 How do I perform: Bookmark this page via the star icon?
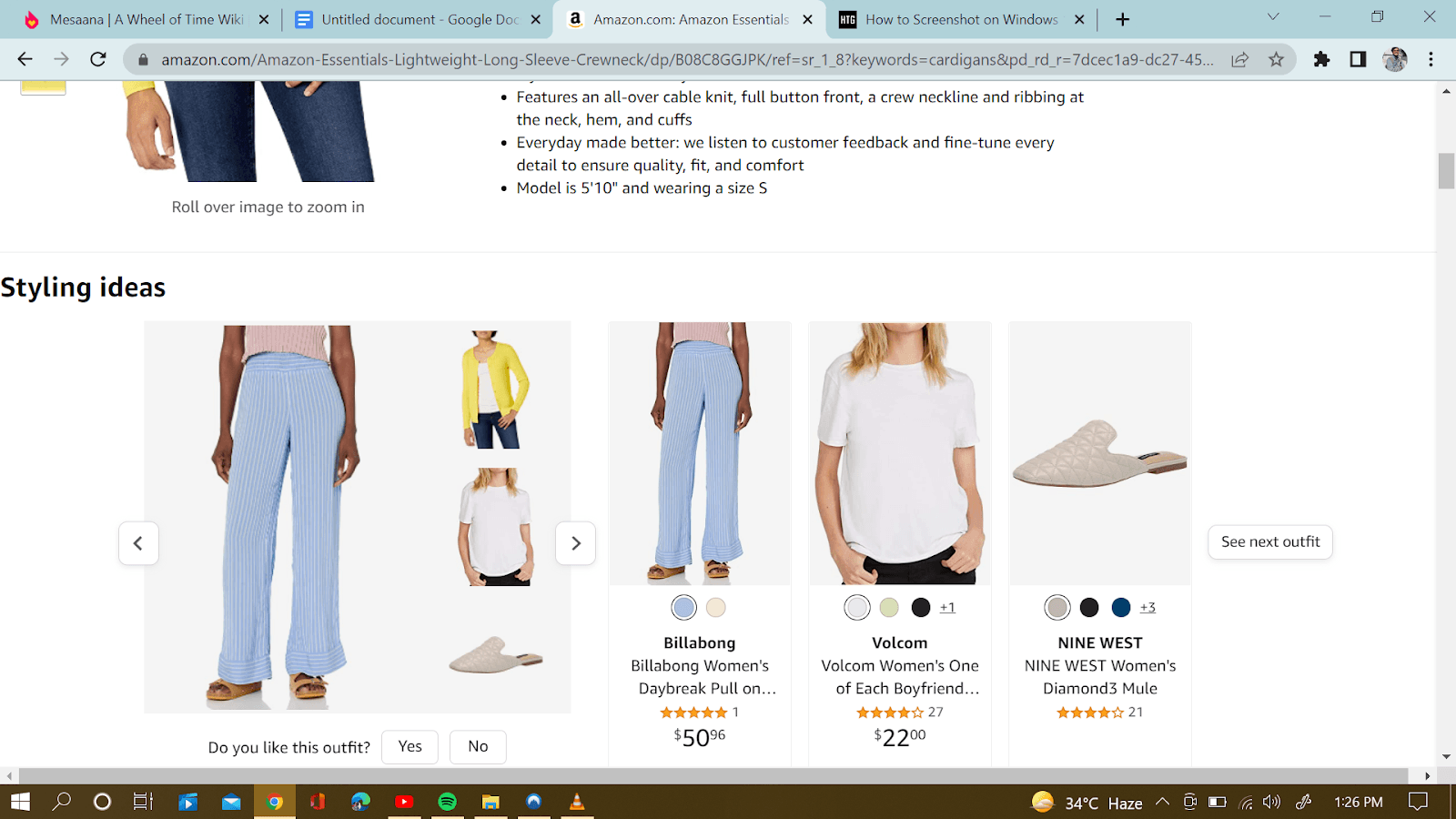pos(1277,59)
